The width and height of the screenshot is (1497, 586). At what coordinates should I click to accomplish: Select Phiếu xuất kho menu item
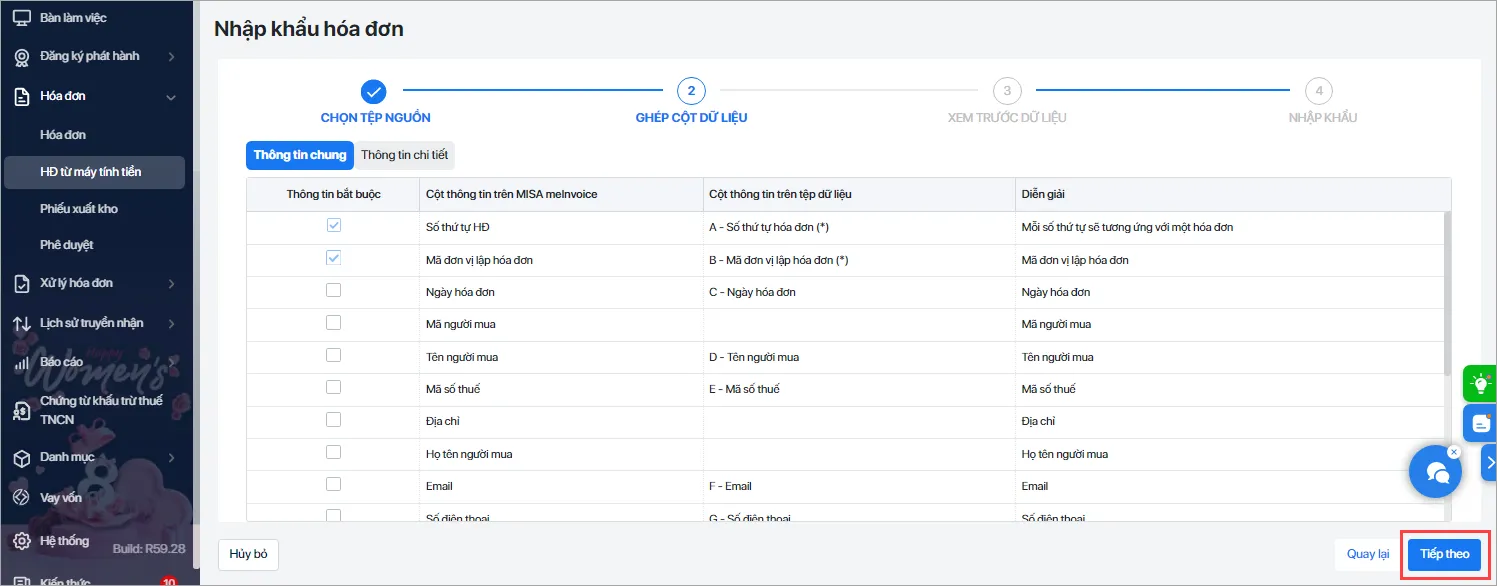(x=79, y=209)
